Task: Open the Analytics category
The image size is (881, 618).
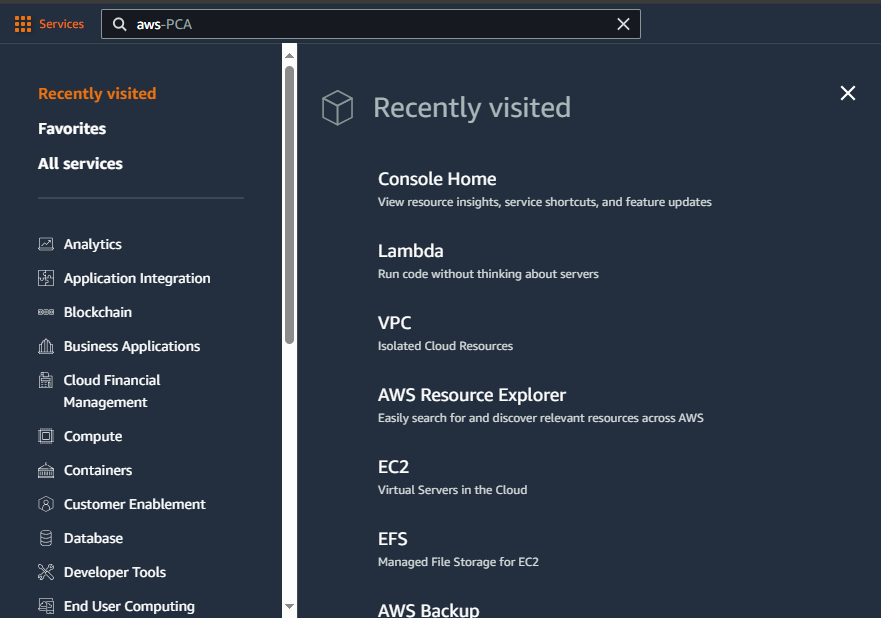Action: pyautogui.click(x=93, y=244)
